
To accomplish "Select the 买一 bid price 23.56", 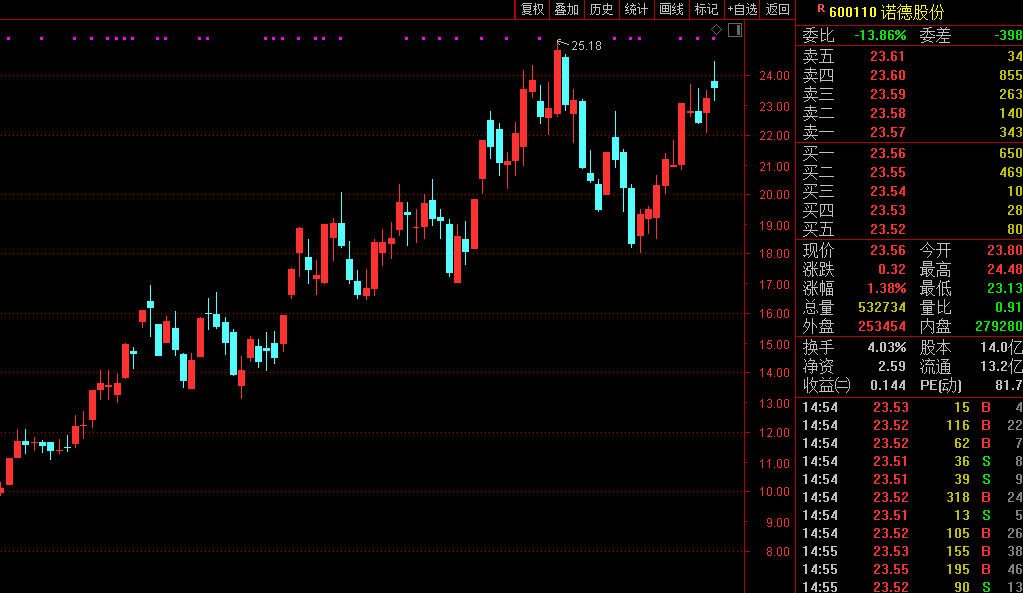I will click(887, 153).
